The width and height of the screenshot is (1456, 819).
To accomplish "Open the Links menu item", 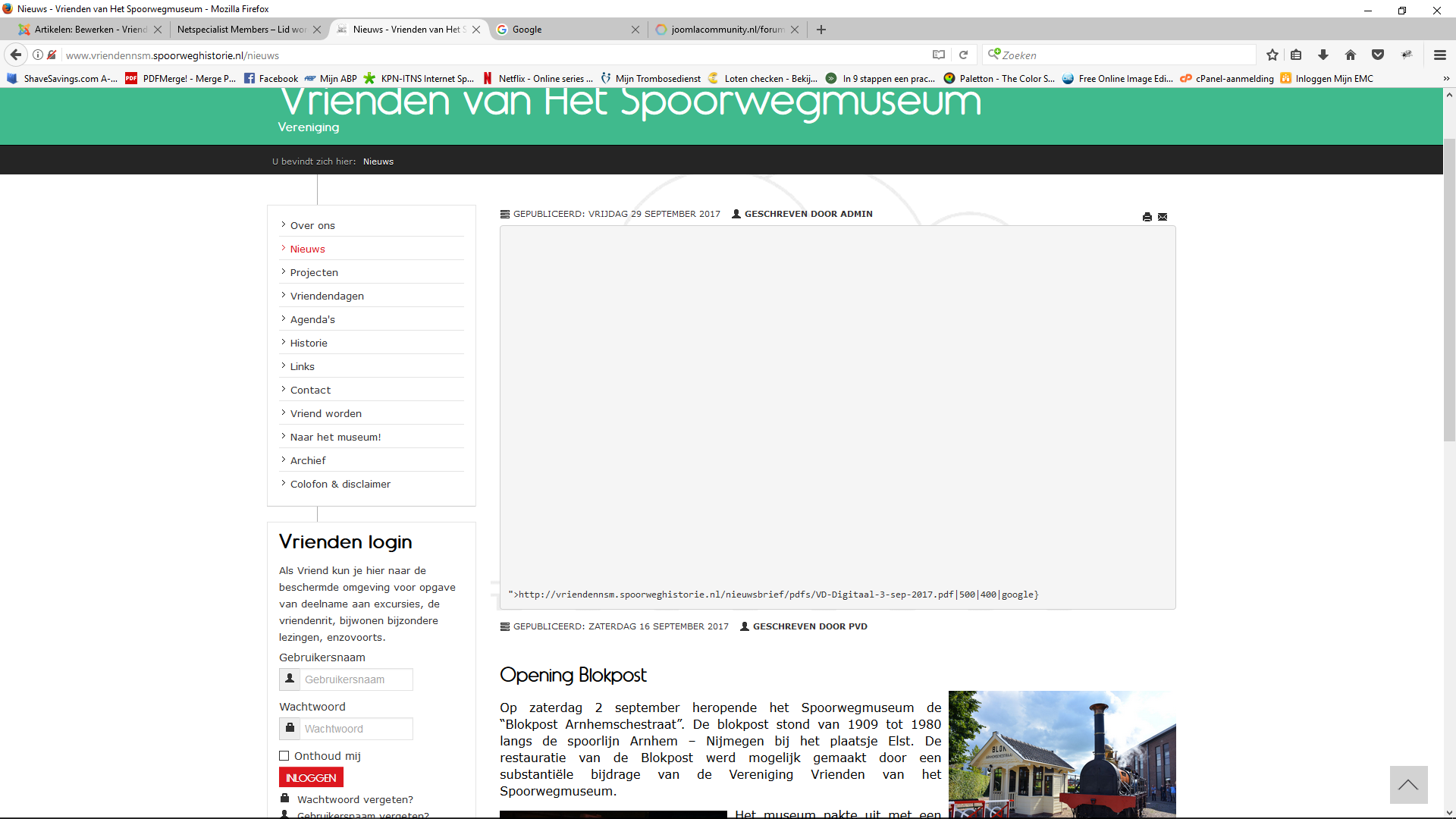I will tap(302, 366).
